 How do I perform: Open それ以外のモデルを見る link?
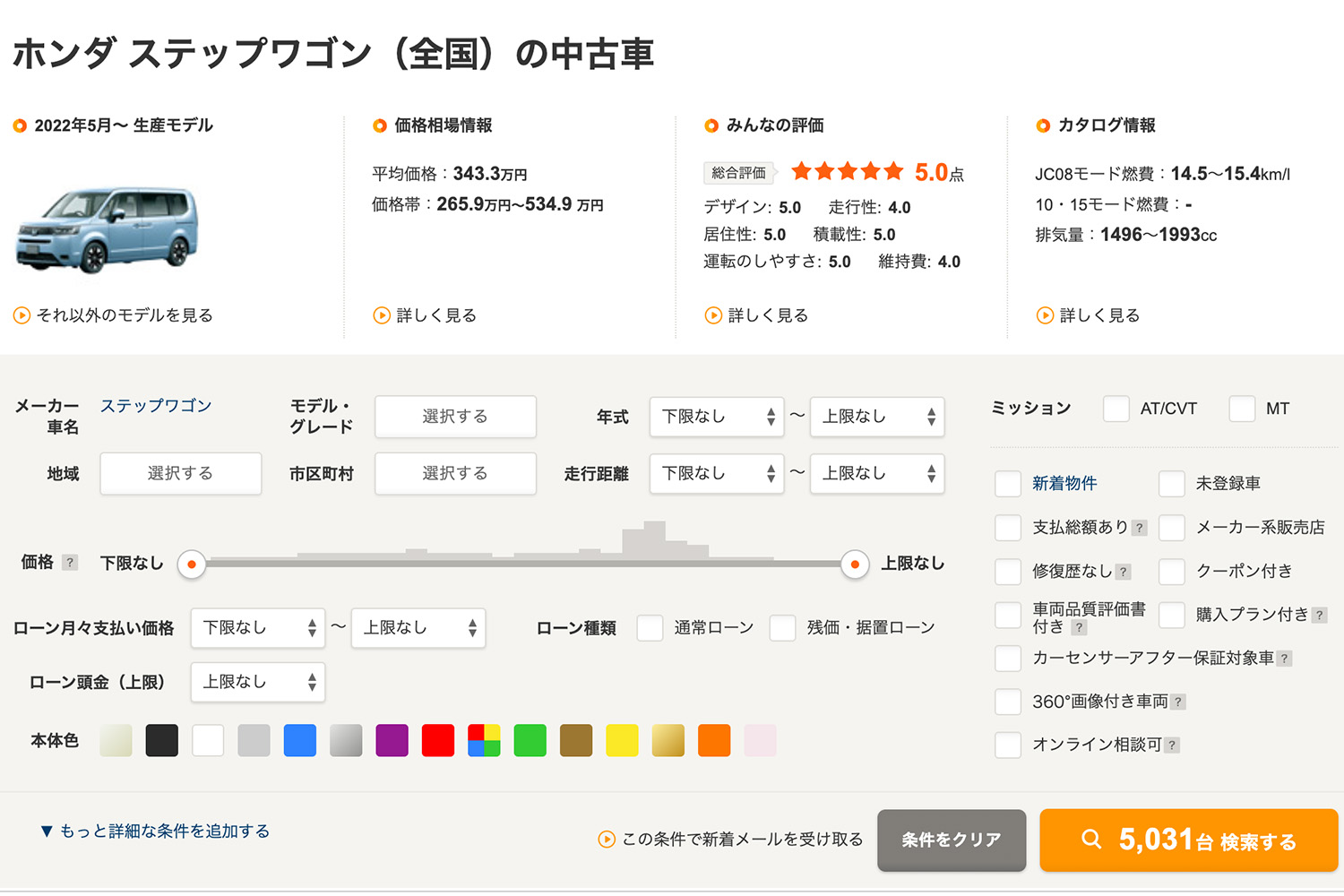[125, 315]
